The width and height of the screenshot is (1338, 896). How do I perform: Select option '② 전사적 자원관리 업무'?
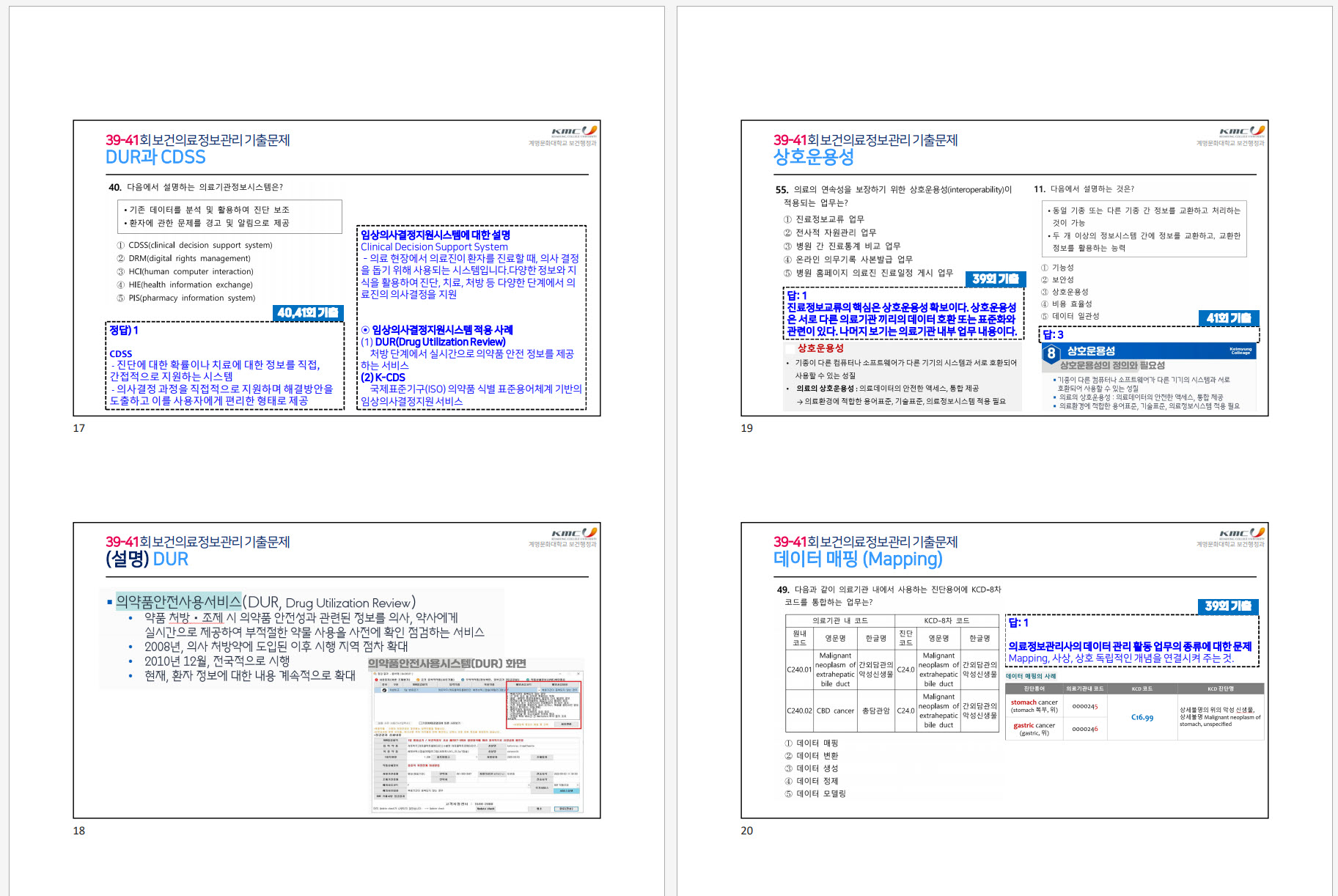coord(830,232)
